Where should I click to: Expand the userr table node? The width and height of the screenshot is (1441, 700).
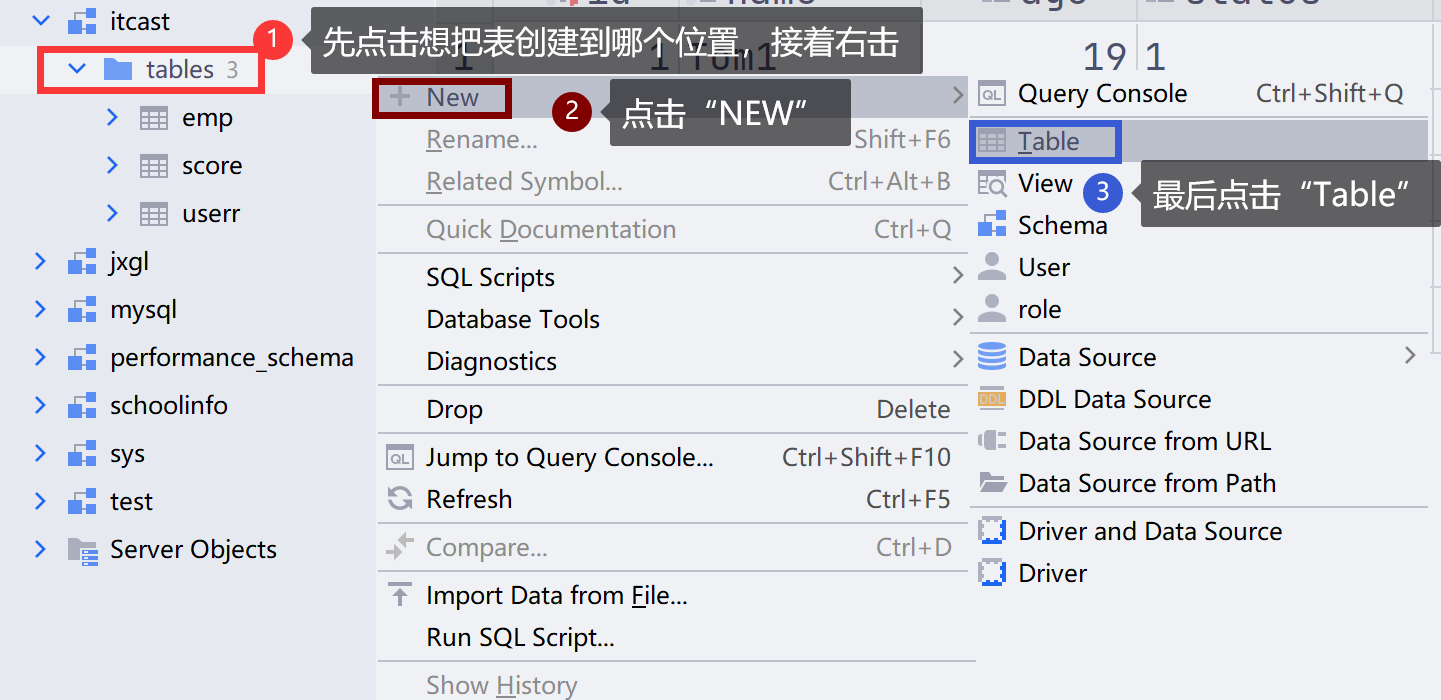tap(113, 213)
